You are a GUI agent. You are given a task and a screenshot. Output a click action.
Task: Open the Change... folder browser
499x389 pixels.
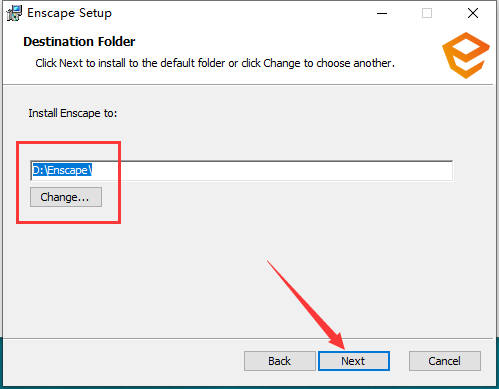pos(66,197)
